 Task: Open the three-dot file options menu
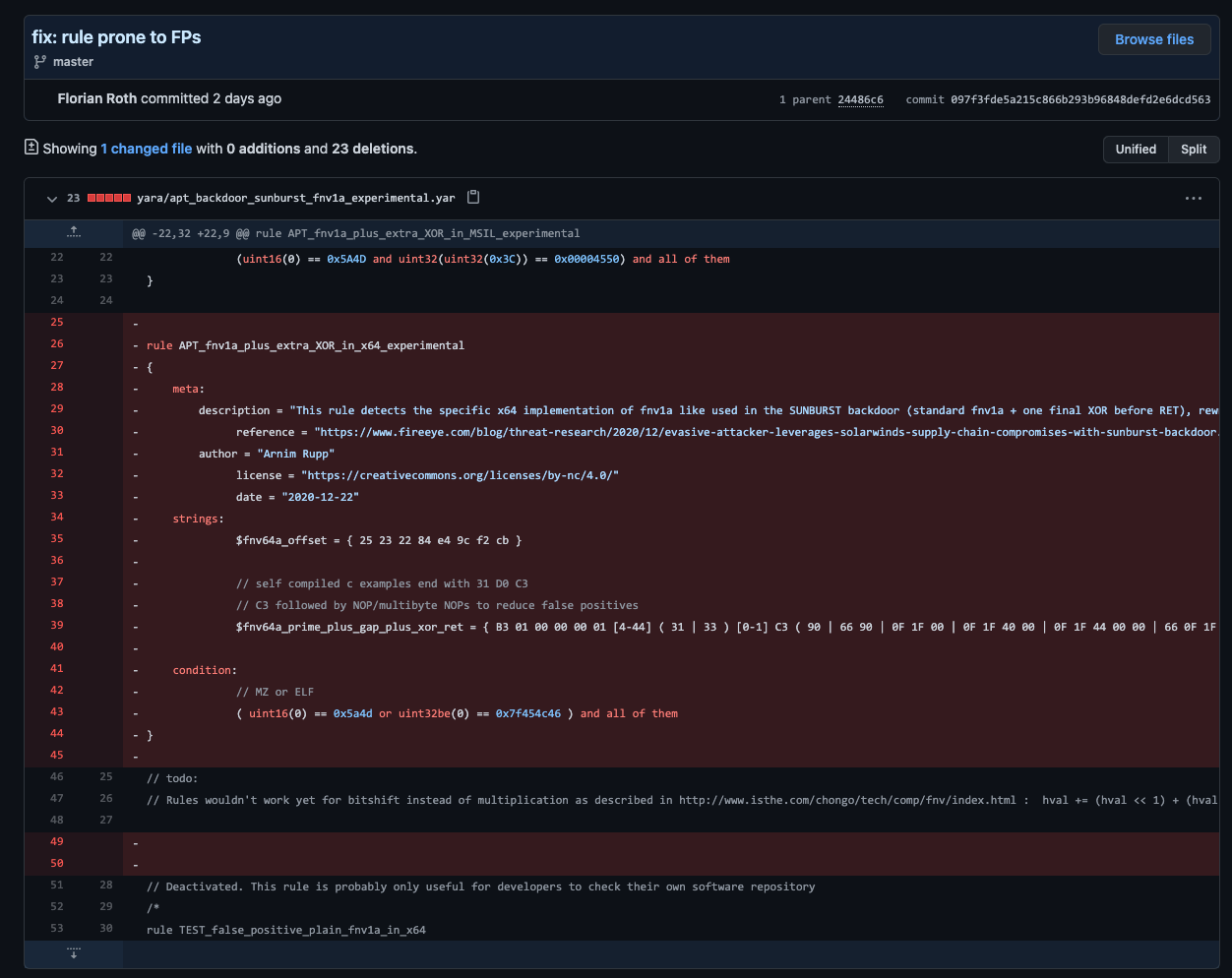point(1193,198)
